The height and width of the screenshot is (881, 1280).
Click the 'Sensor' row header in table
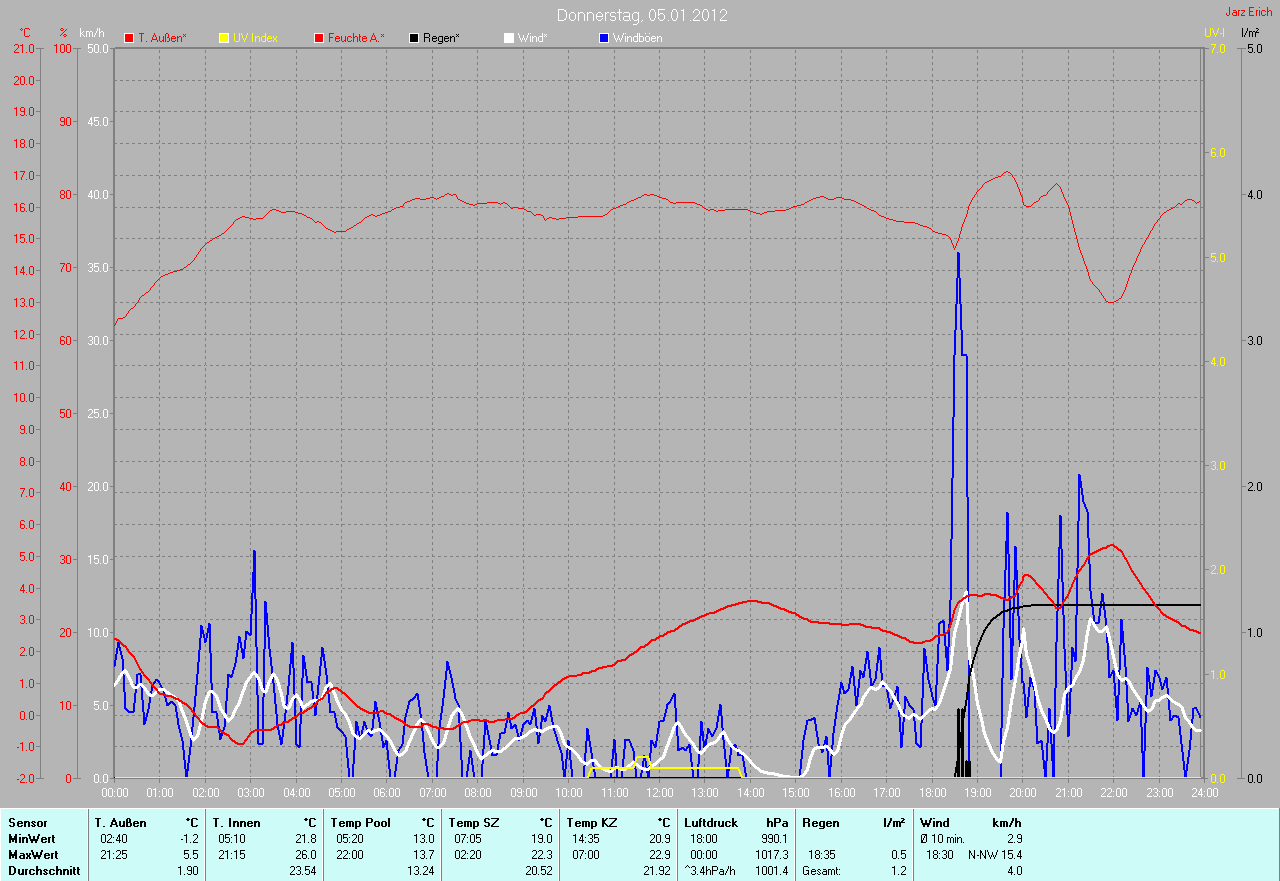pos(27,823)
